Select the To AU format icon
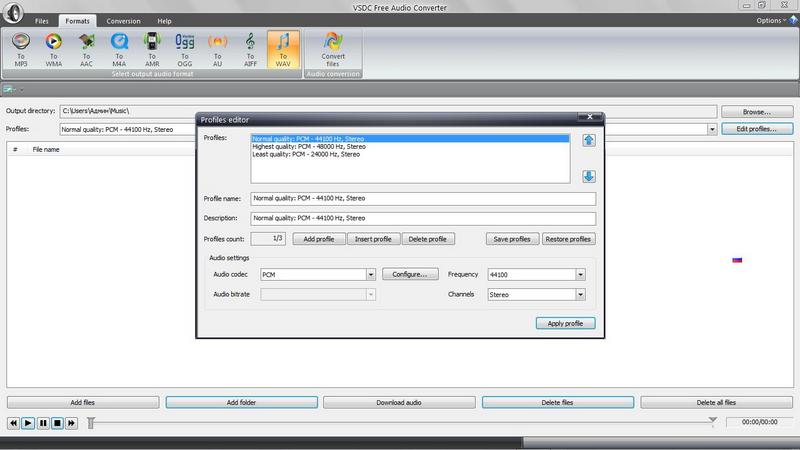 coord(217,49)
